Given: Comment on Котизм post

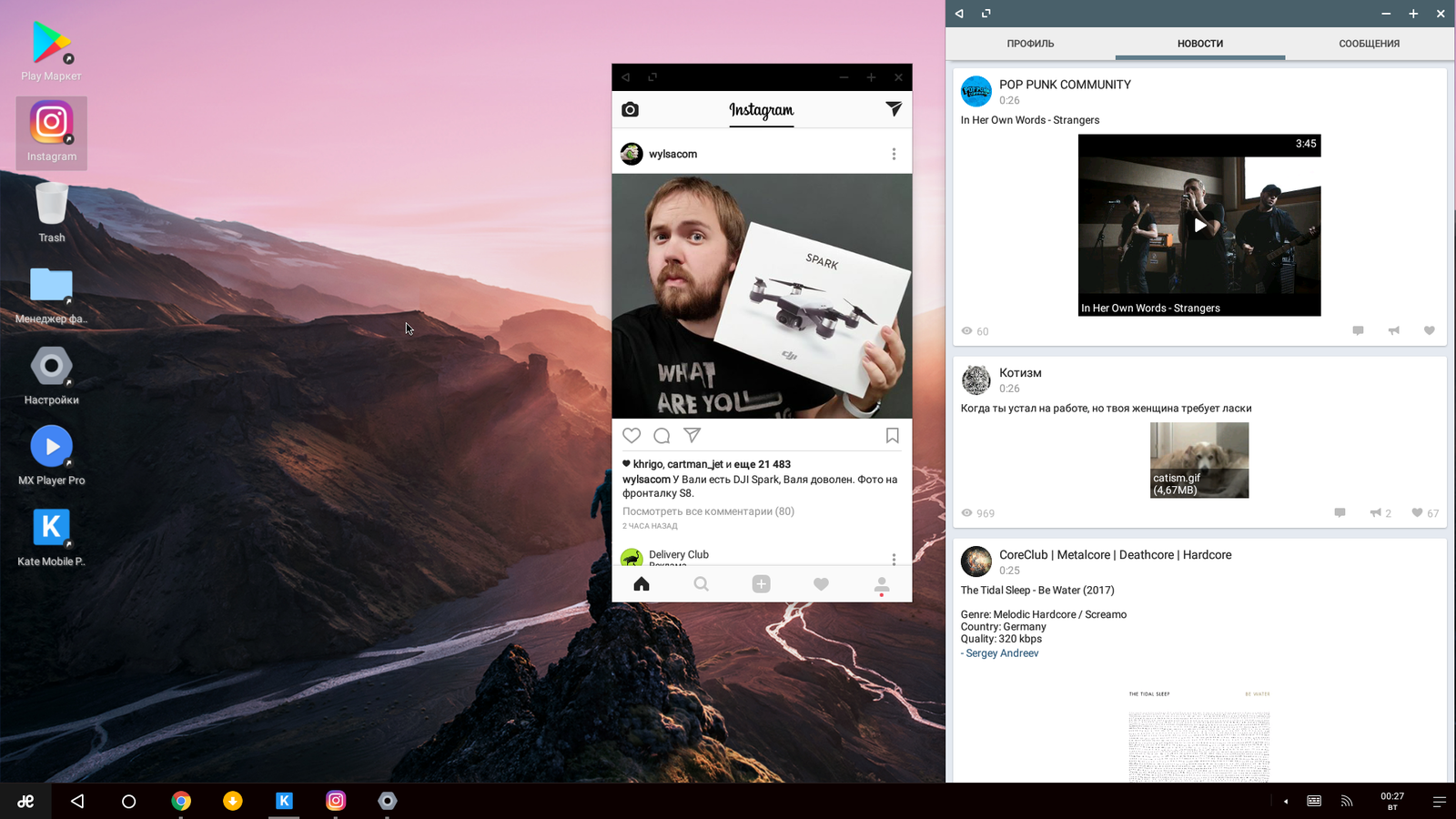Looking at the screenshot, I should coord(1340,512).
